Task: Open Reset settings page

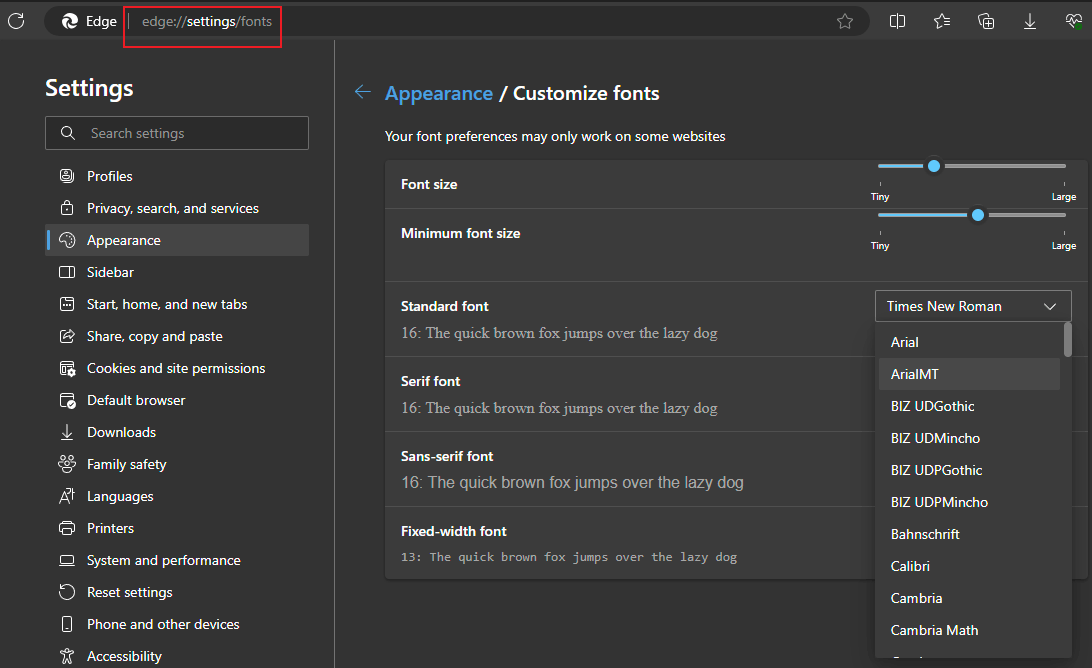Action: click(x=177, y=592)
